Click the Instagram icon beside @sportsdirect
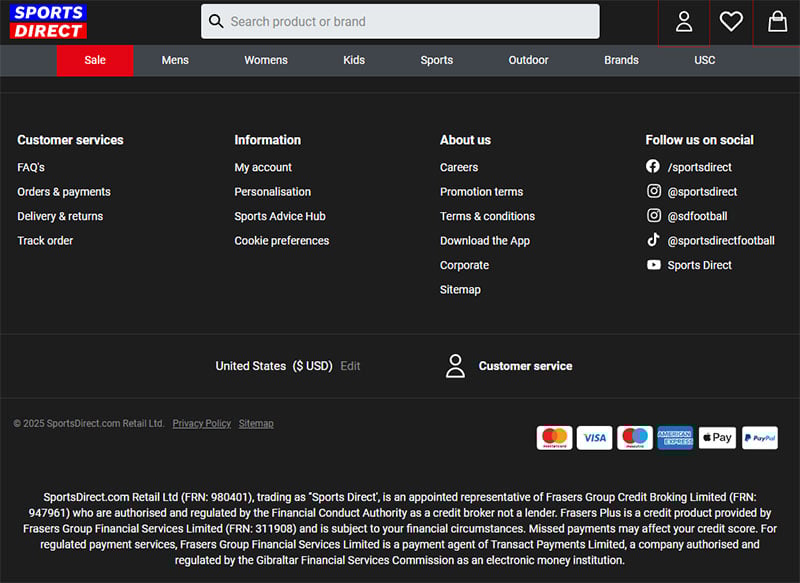 [x=654, y=191]
